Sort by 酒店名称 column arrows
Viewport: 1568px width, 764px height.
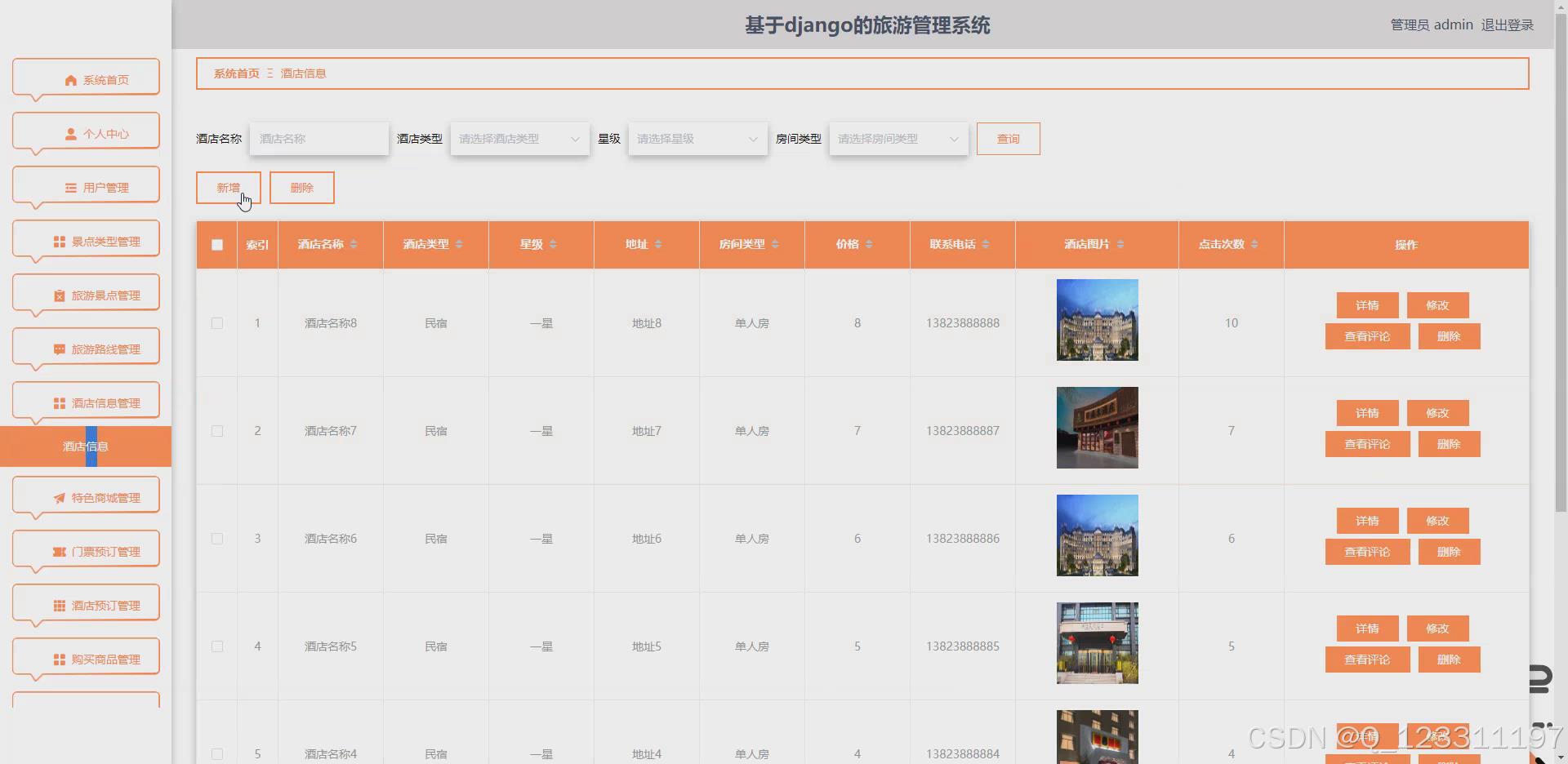tap(354, 244)
